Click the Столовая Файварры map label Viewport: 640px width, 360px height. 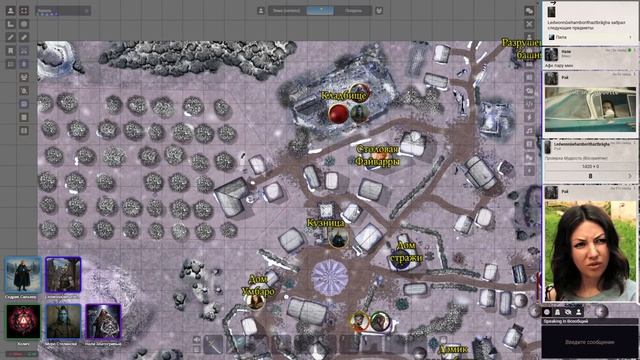click(x=377, y=156)
